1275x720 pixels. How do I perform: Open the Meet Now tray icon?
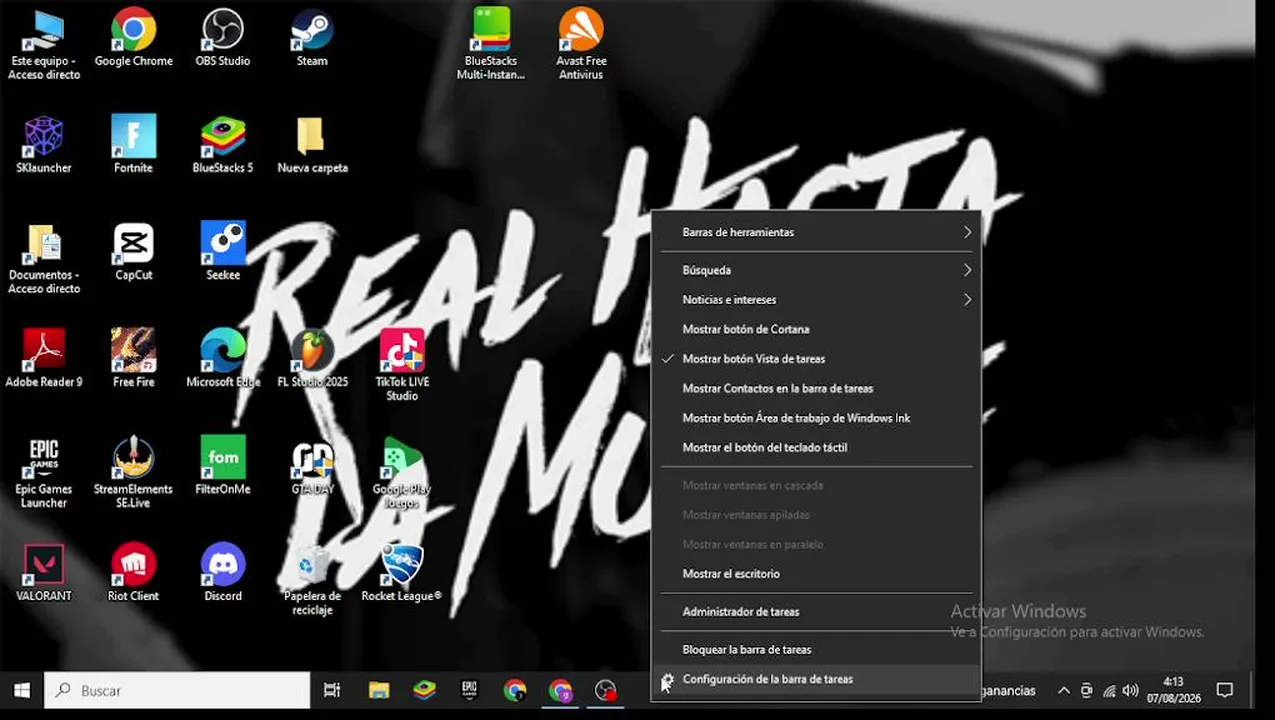point(1086,691)
